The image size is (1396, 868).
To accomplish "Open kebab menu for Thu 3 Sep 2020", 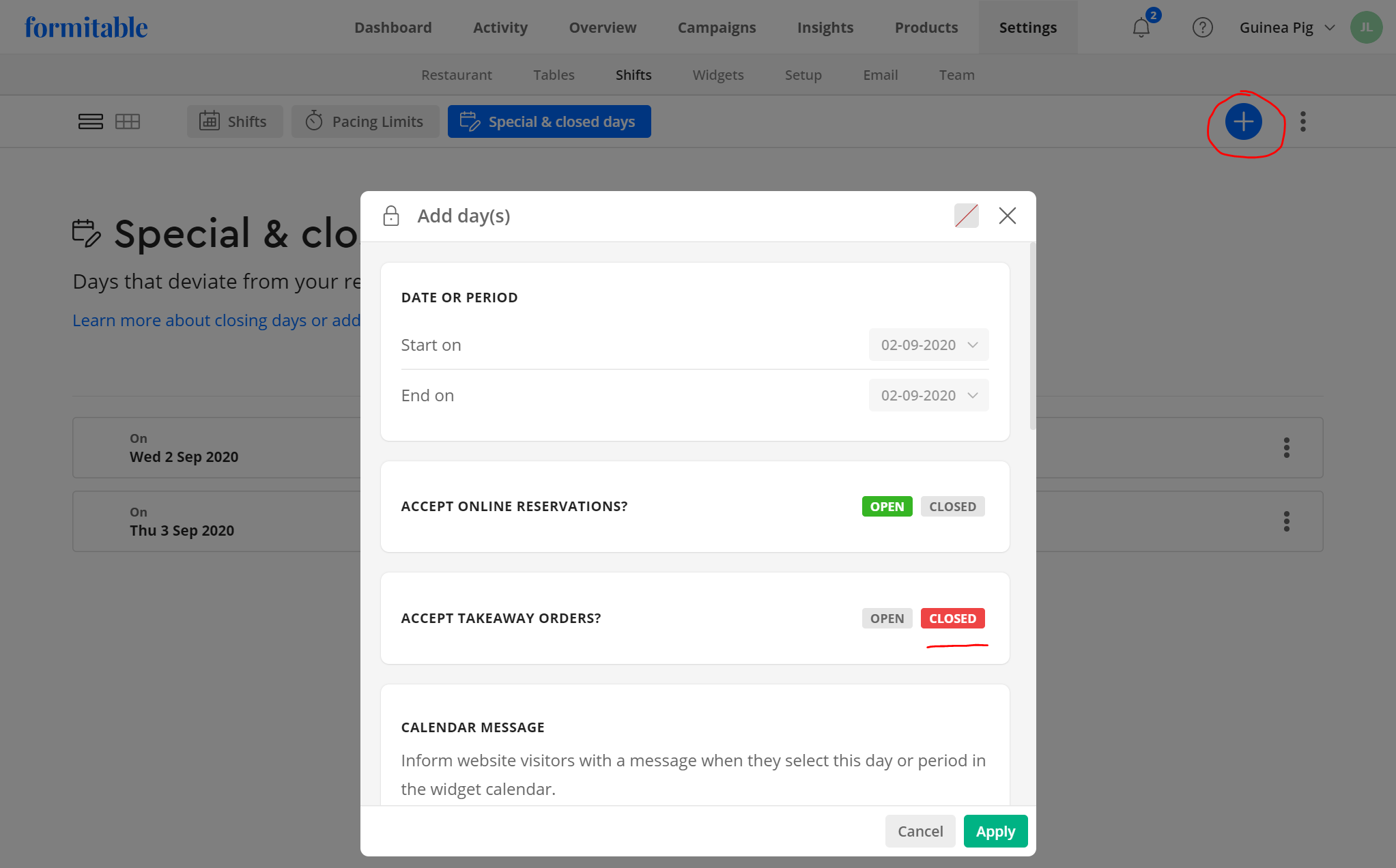I will tap(1286, 521).
